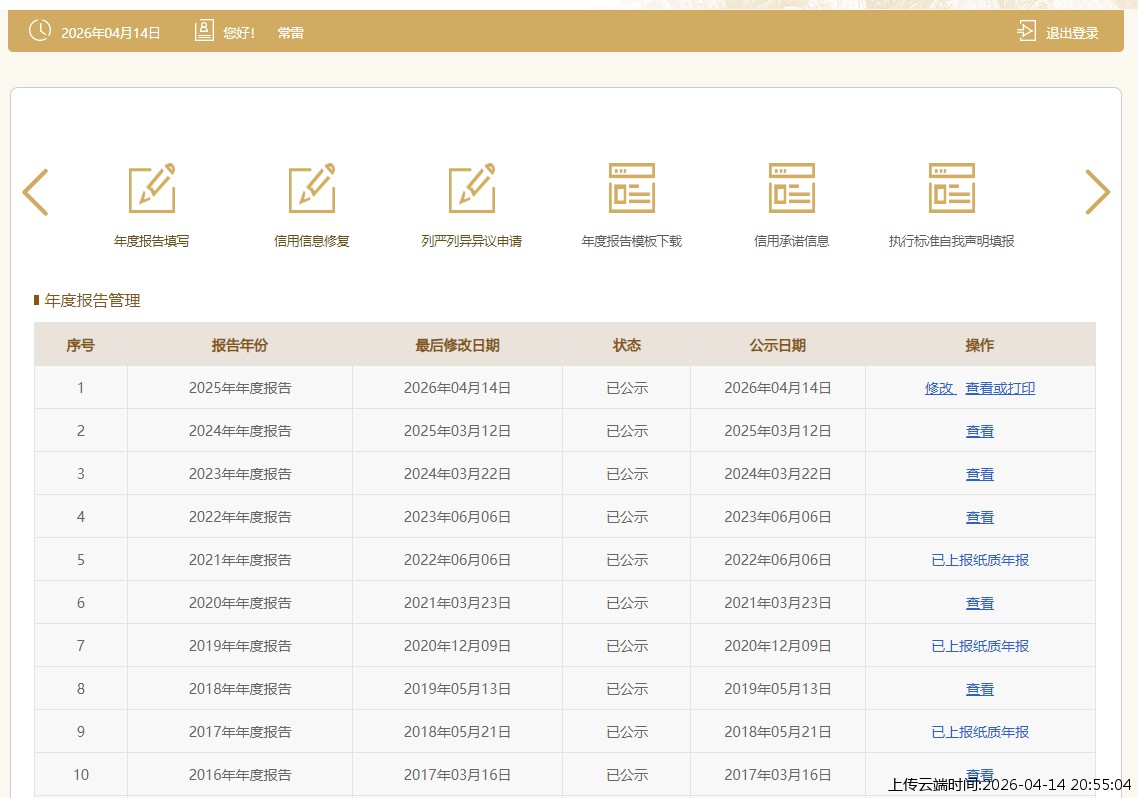Open the 信用信息修复 icon
This screenshot has height=798, width=1138.
point(312,188)
